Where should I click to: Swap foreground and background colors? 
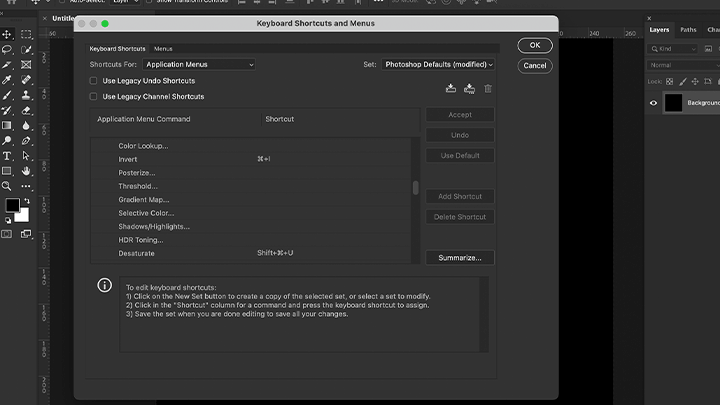click(x=27, y=201)
